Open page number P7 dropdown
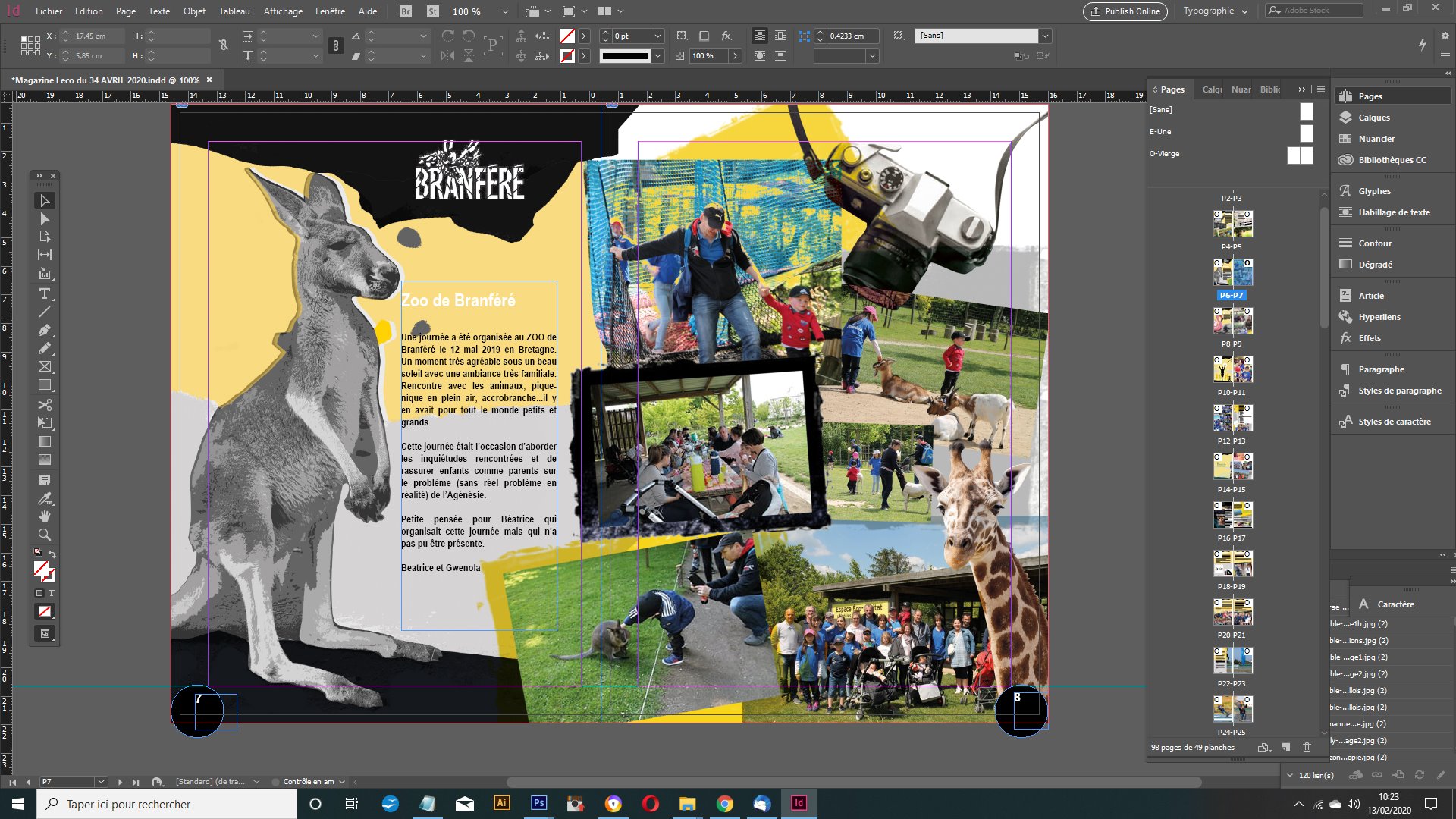Image resolution: width=1456 pixels, height=819 pixels. tap(100, 781)
